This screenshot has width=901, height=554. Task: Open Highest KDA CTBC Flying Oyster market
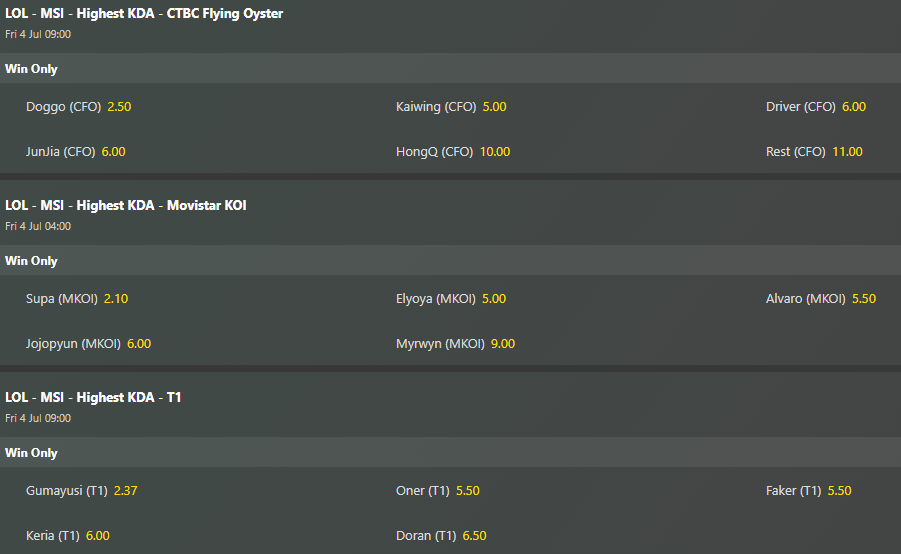tap(144, 13)
